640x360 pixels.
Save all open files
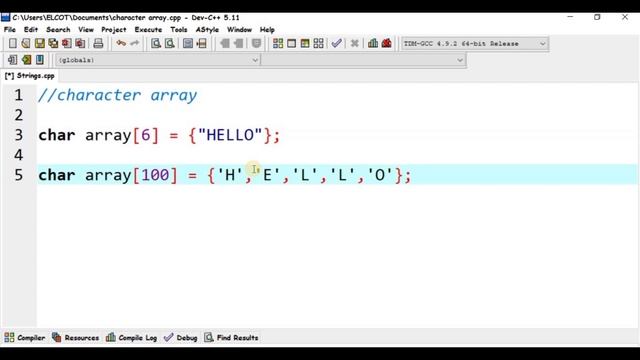tap(53, 43)
